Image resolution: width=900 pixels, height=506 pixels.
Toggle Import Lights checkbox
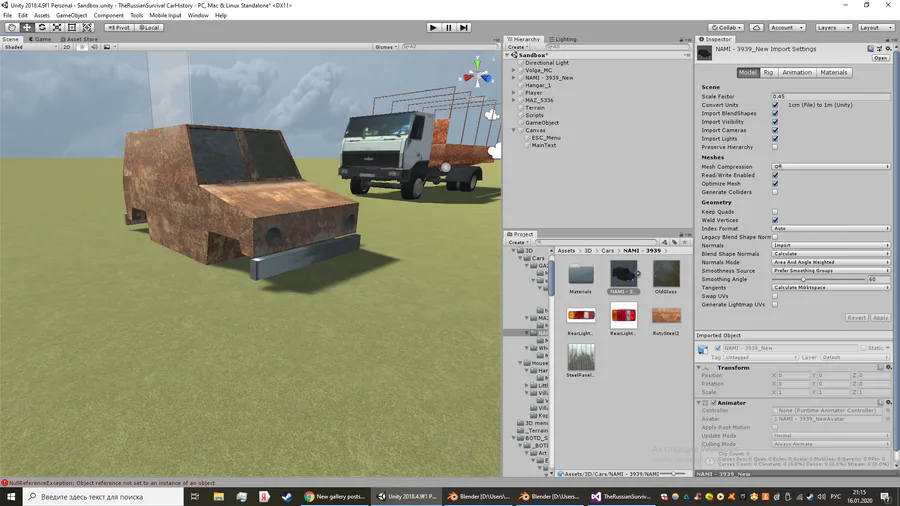[x=775, y=139]
